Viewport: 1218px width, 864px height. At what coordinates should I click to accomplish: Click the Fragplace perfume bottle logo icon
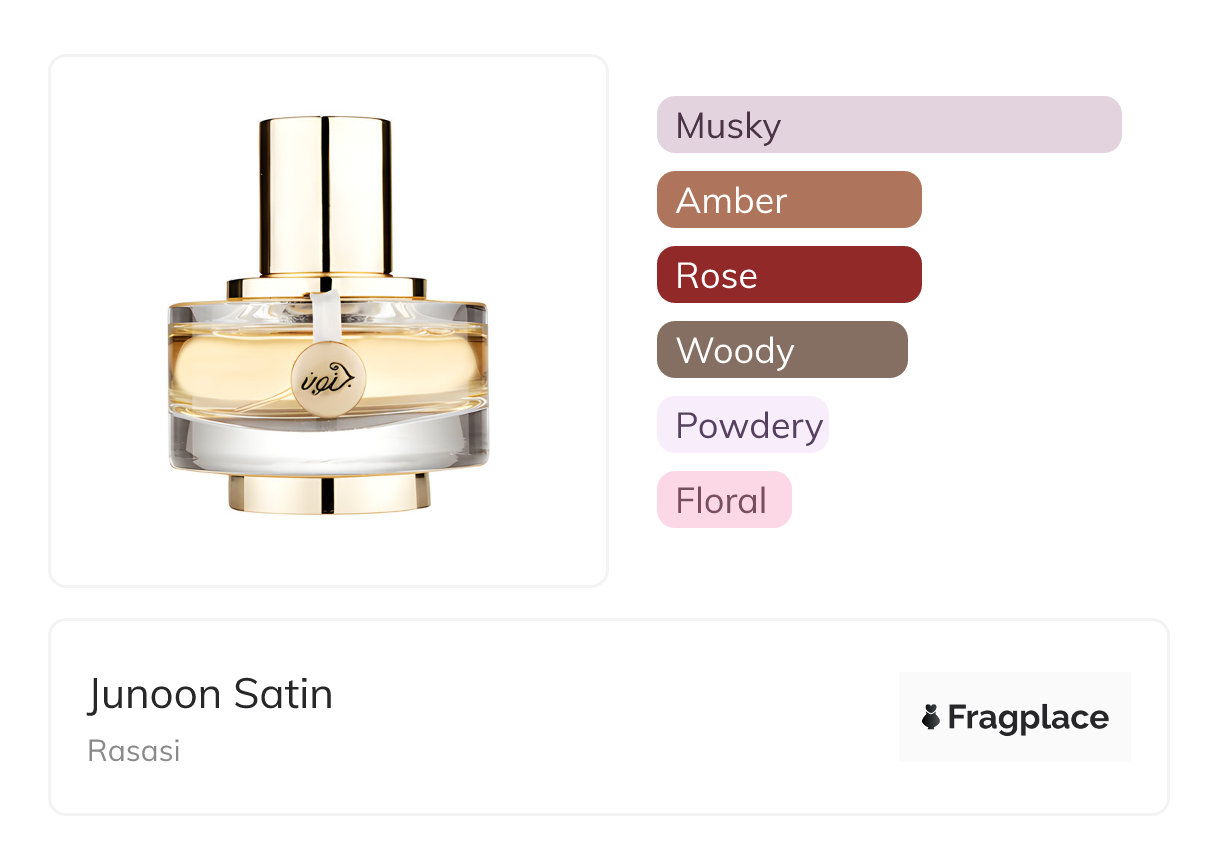click(931, 717)
